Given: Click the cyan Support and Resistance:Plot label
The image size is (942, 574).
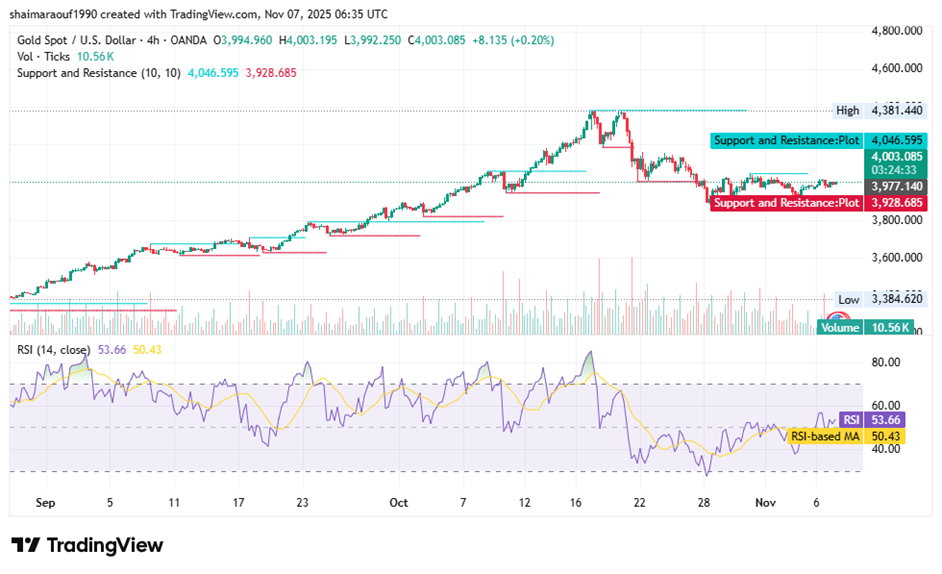Looking at the screenshot, I should click(x=786, y=141).
